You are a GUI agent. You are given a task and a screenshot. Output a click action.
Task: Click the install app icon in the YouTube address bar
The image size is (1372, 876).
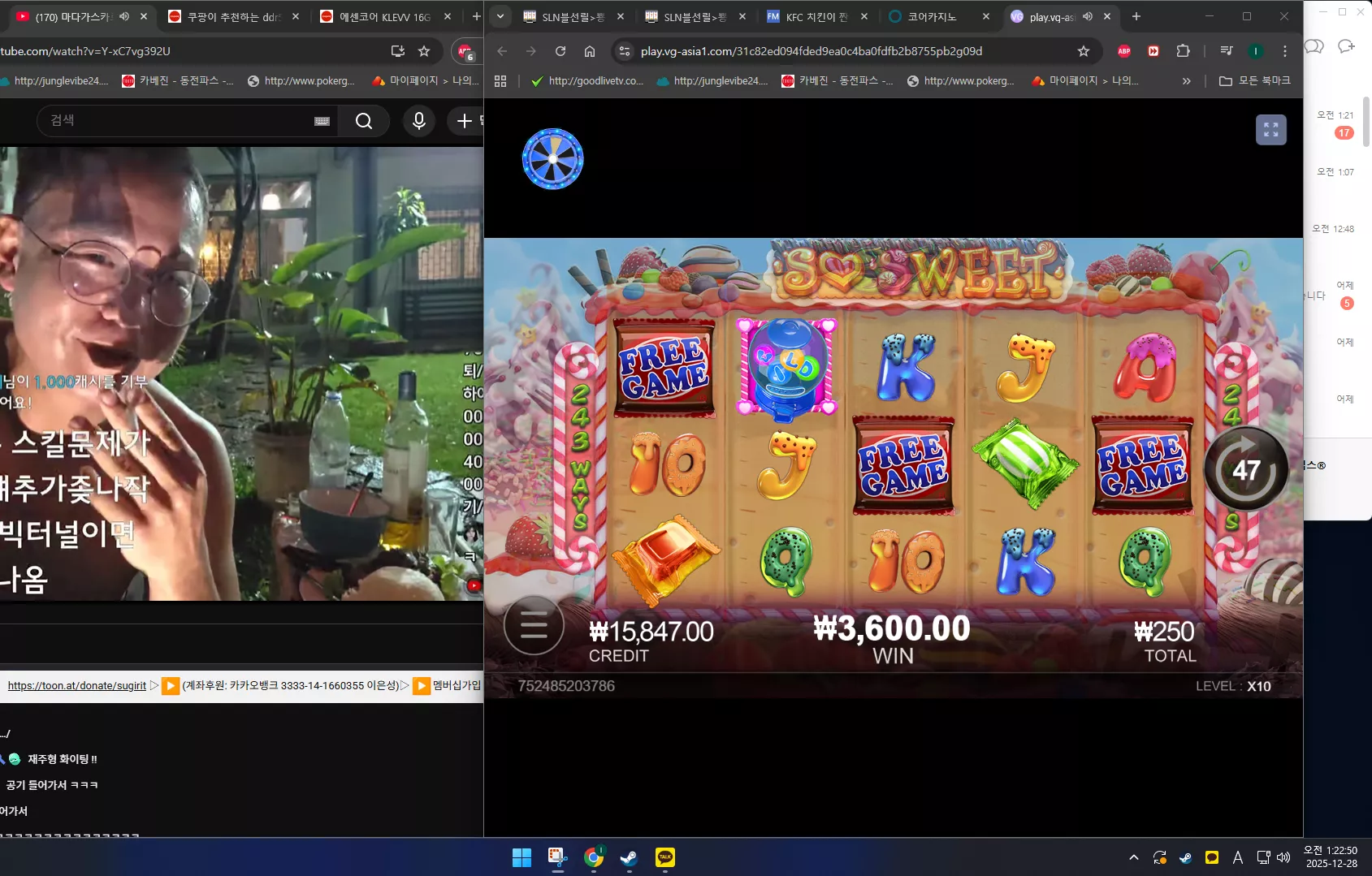coord(398,51)
